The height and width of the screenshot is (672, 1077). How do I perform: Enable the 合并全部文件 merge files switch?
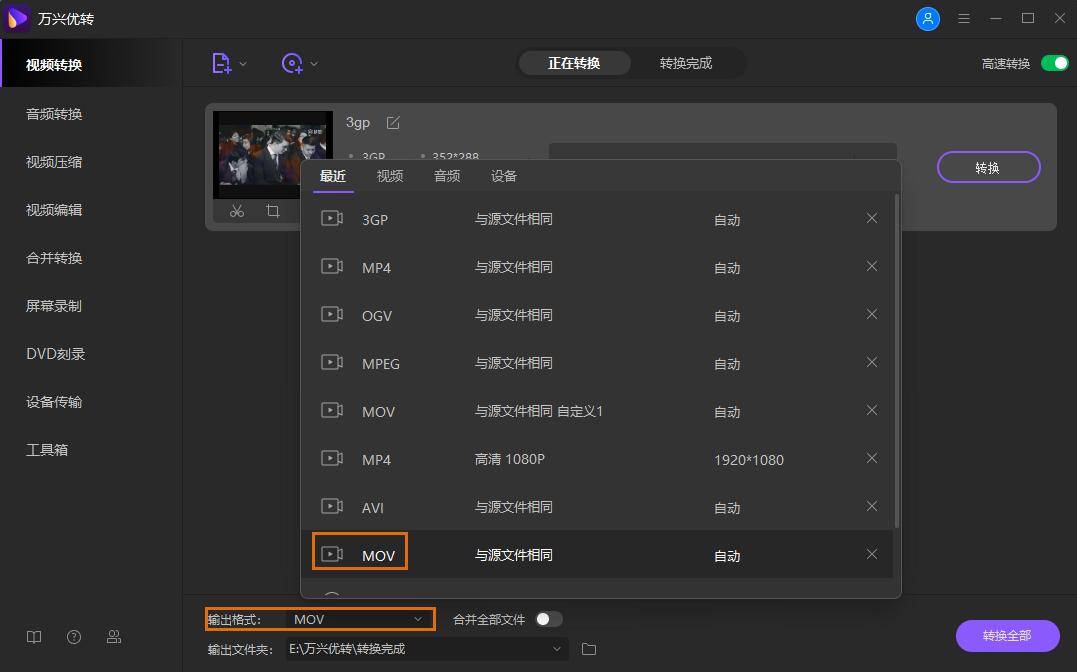(548, 618)
